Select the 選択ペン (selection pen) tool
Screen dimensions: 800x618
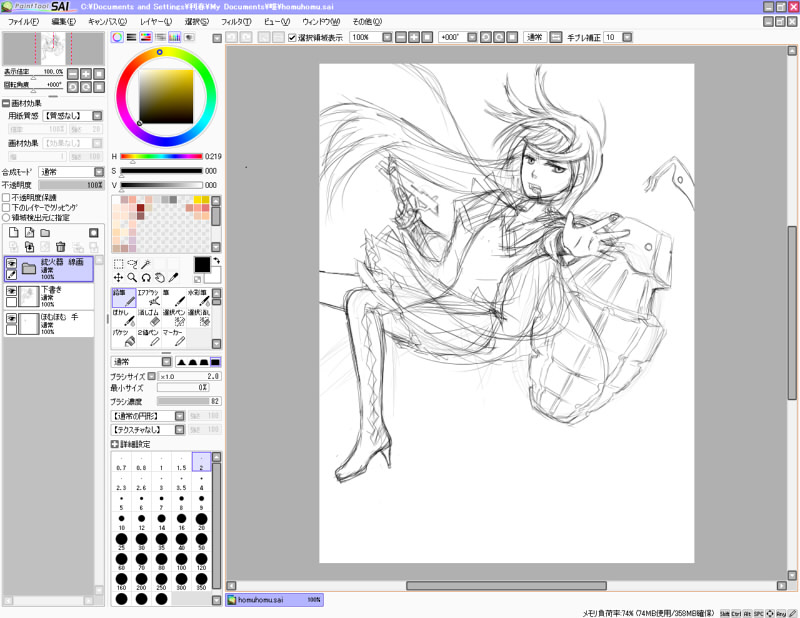tap(173, 318)
